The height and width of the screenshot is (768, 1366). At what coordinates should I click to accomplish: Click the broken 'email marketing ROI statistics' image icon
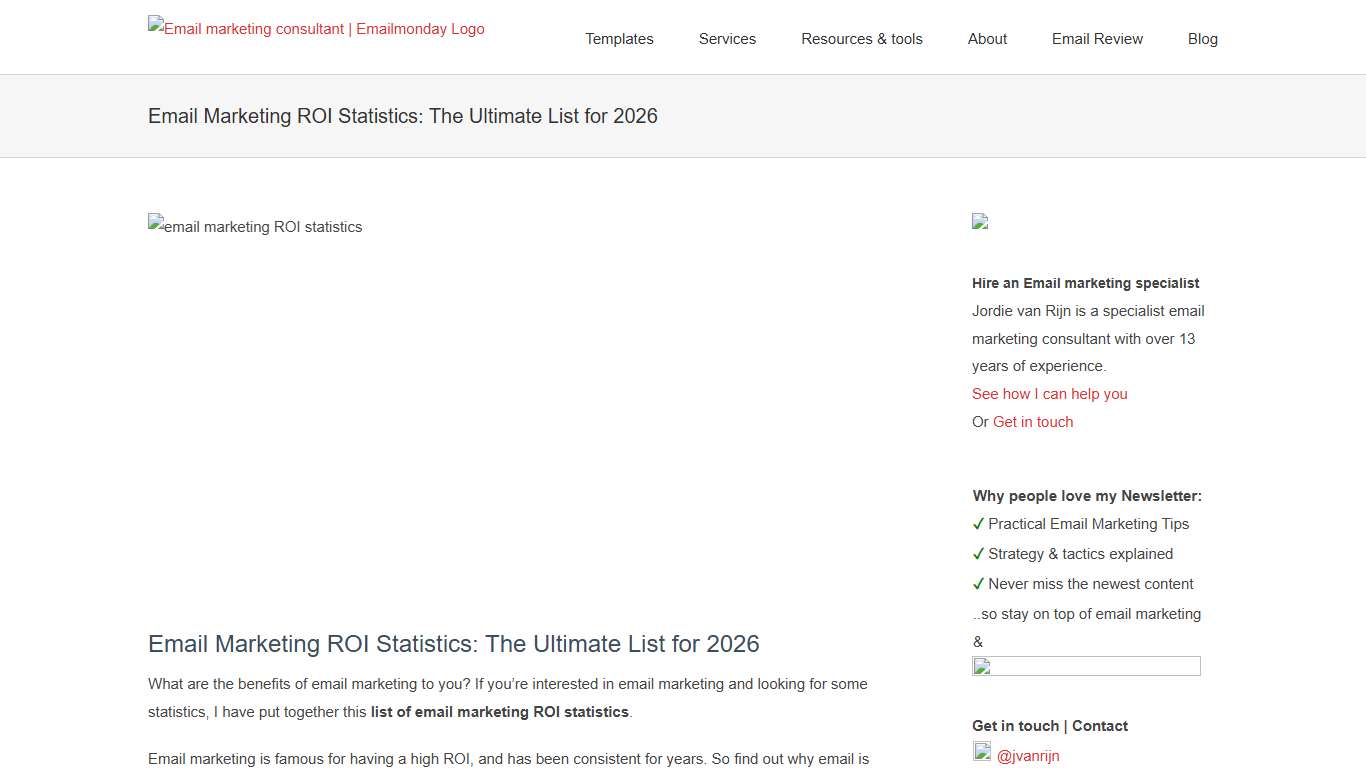[156, 221]
